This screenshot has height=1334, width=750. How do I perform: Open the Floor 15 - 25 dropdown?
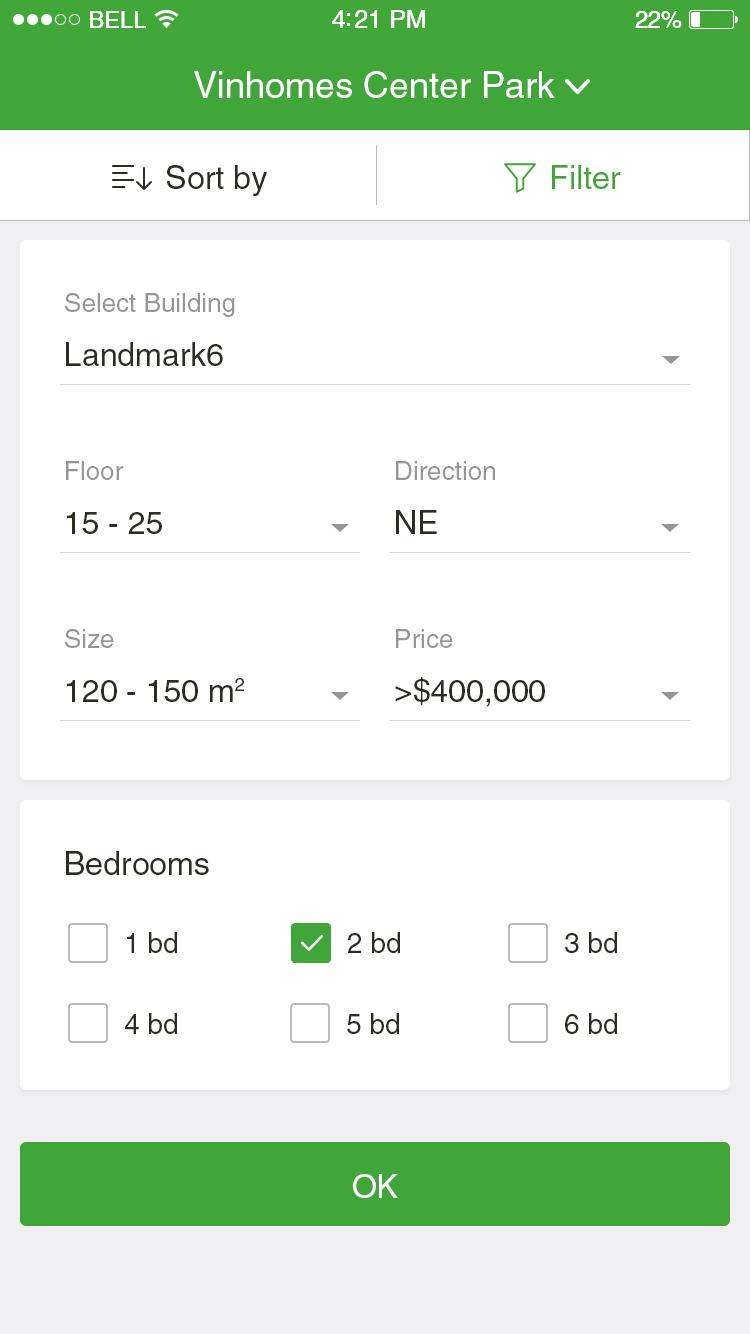208,524
